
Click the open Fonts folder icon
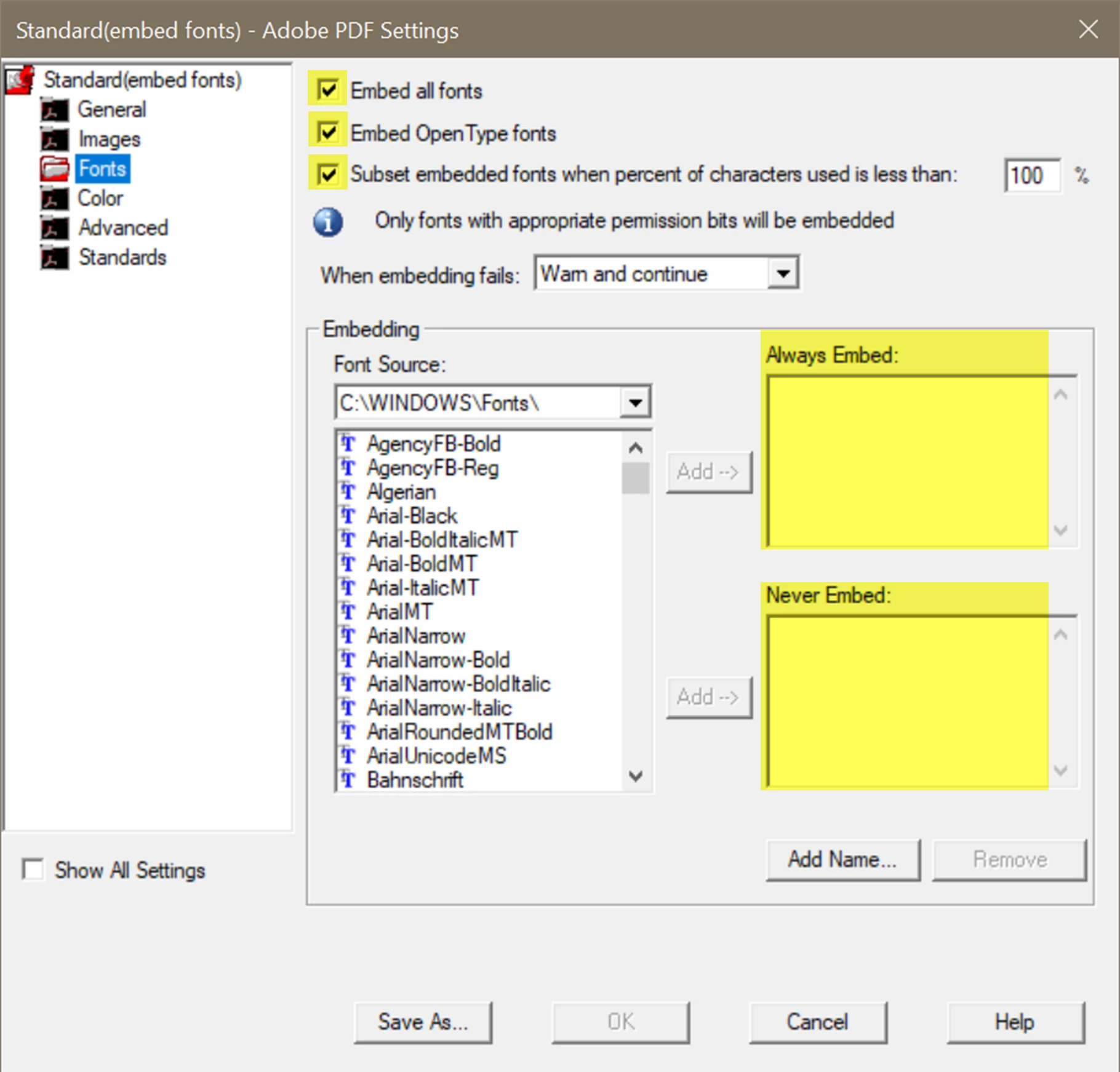pos(55,169)
